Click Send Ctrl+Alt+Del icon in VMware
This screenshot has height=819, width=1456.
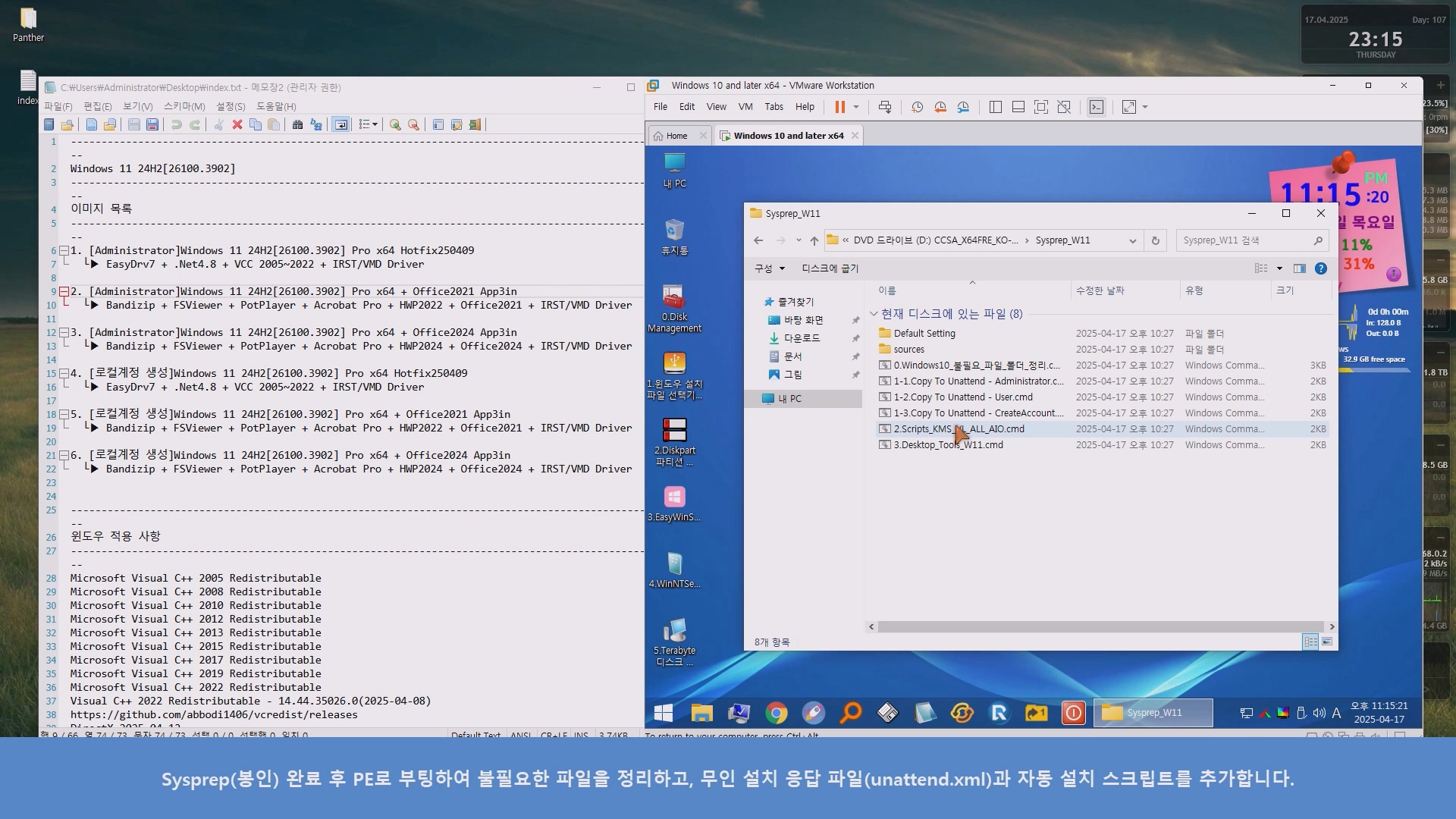(885, 107)
